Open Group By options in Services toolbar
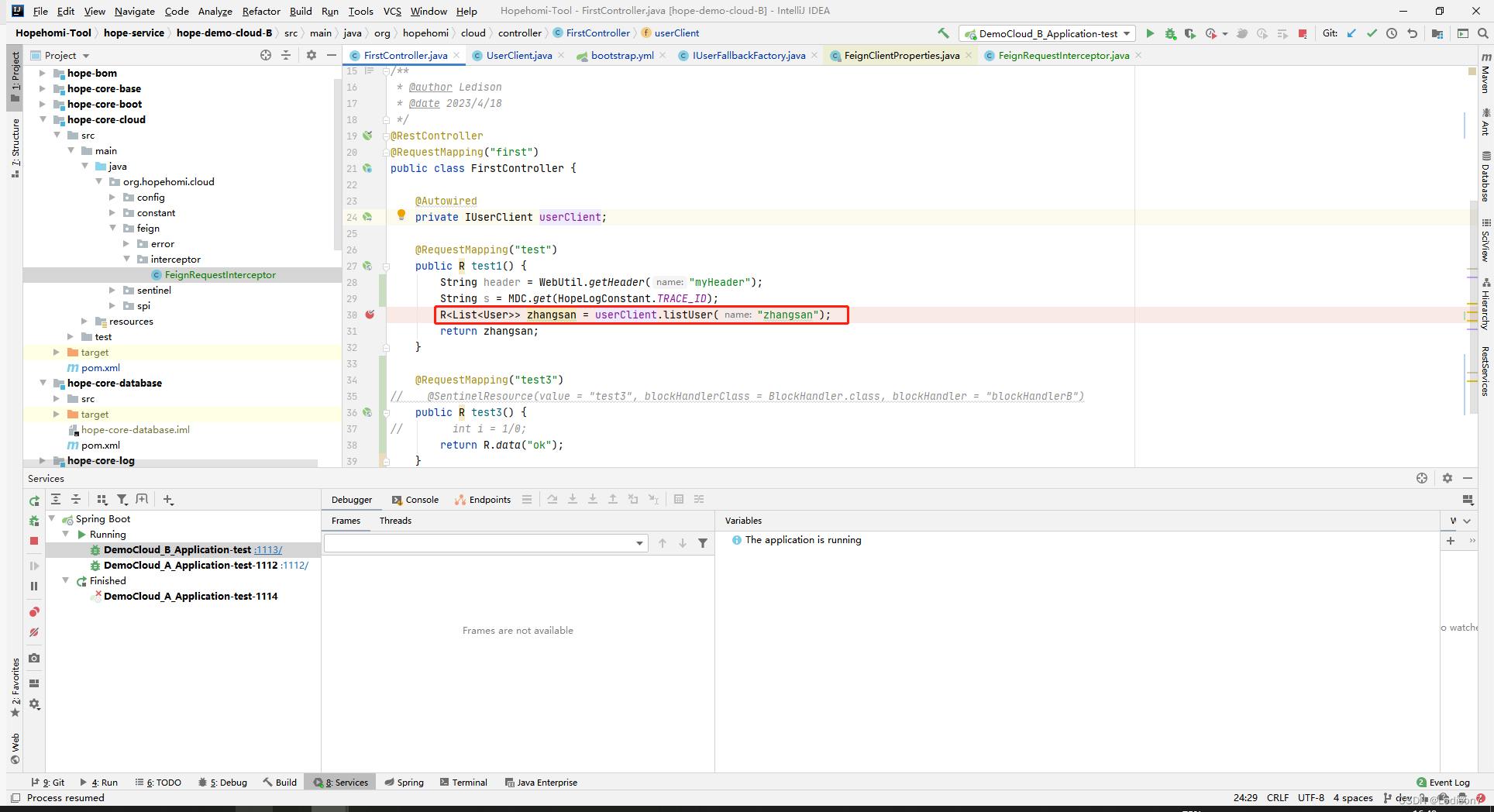The image size is (1494, 812). pos(102,500)
